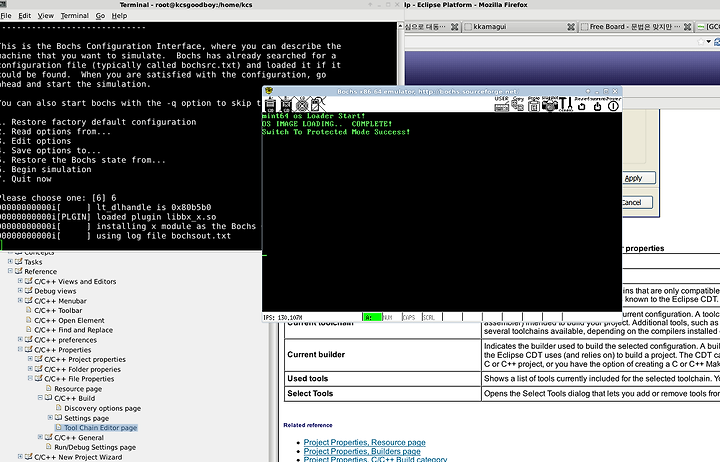Switch to Free Board Firefox tab
This screenshot has width=720, height=462.
click(x=636, y=27)
